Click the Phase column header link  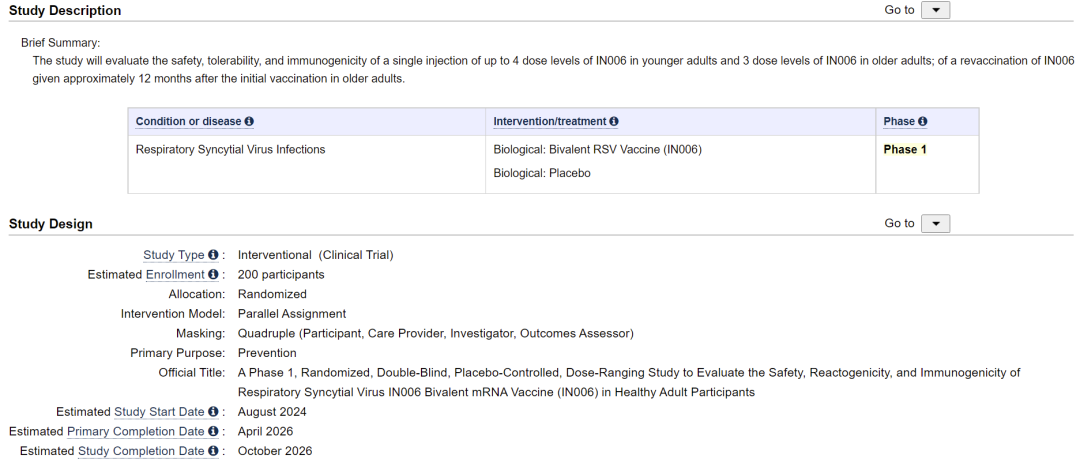point(899,122)
